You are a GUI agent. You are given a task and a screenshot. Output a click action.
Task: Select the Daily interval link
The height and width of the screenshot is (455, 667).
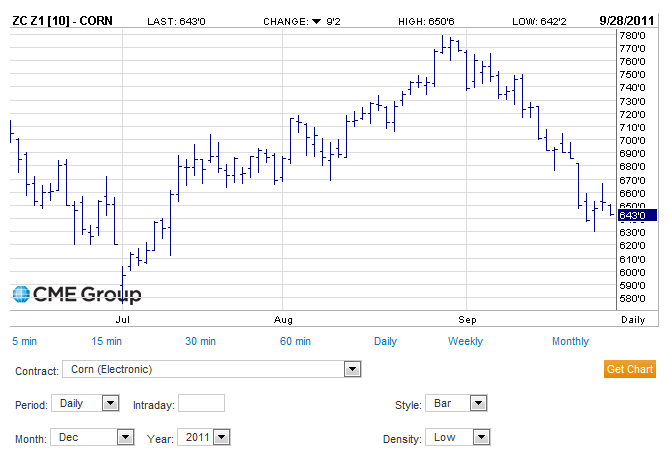pos(385,341)
